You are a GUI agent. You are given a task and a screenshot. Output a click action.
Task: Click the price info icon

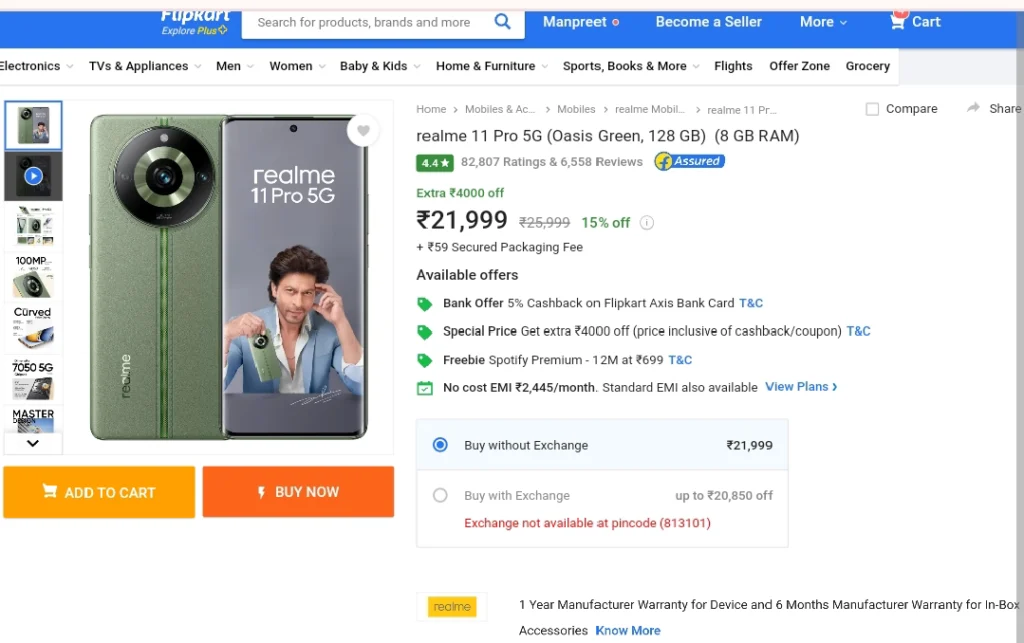647,223
